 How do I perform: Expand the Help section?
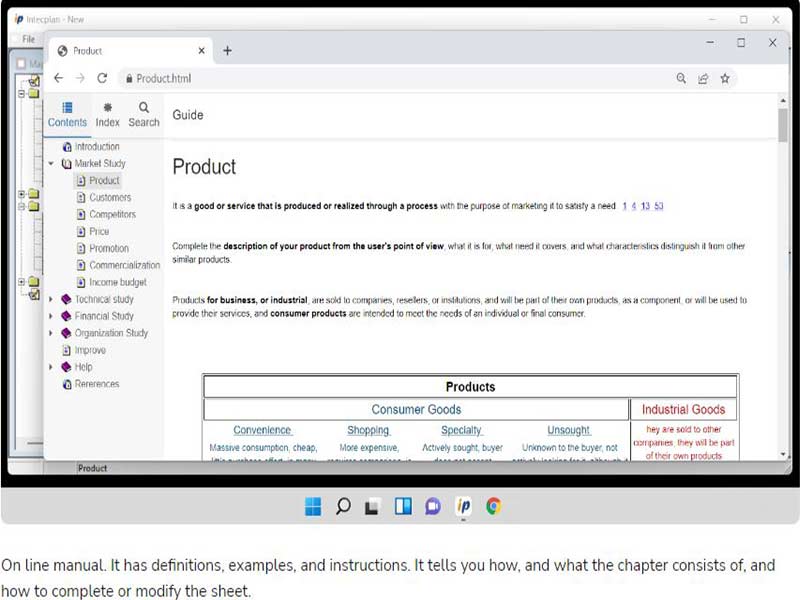click(51, 367)
